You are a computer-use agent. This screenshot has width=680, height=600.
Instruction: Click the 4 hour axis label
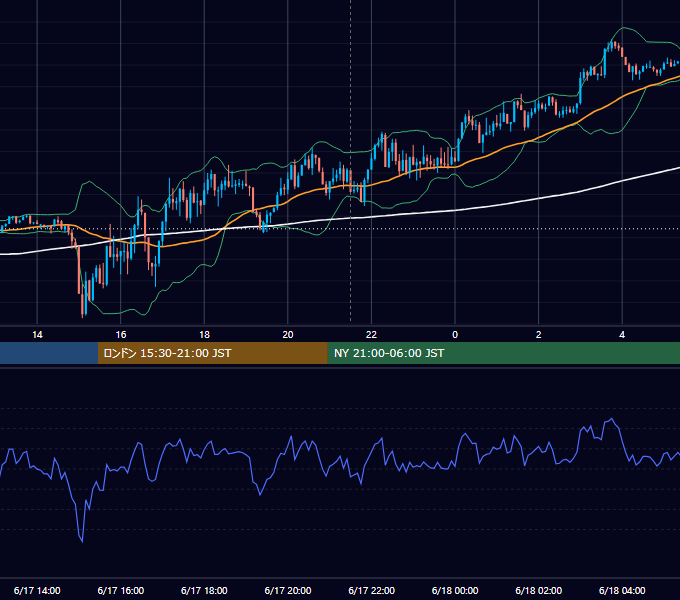pos(622,335)
